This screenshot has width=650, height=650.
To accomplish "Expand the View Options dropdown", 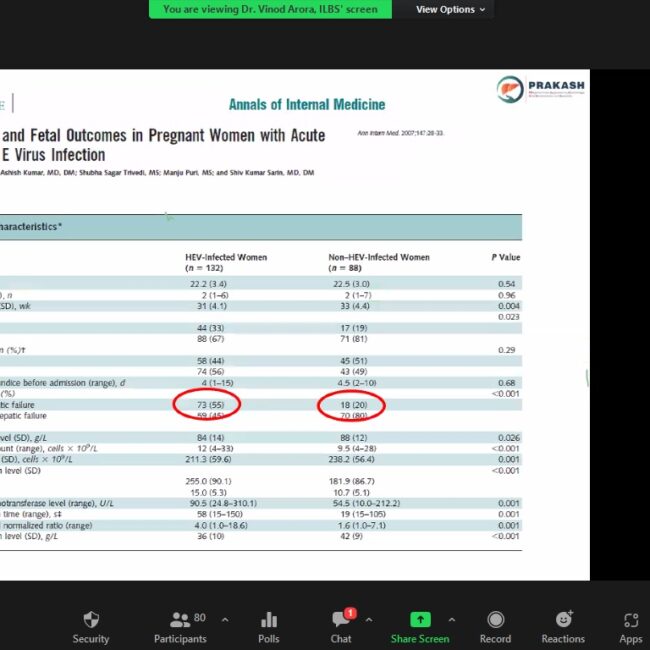I will (451, 9).
